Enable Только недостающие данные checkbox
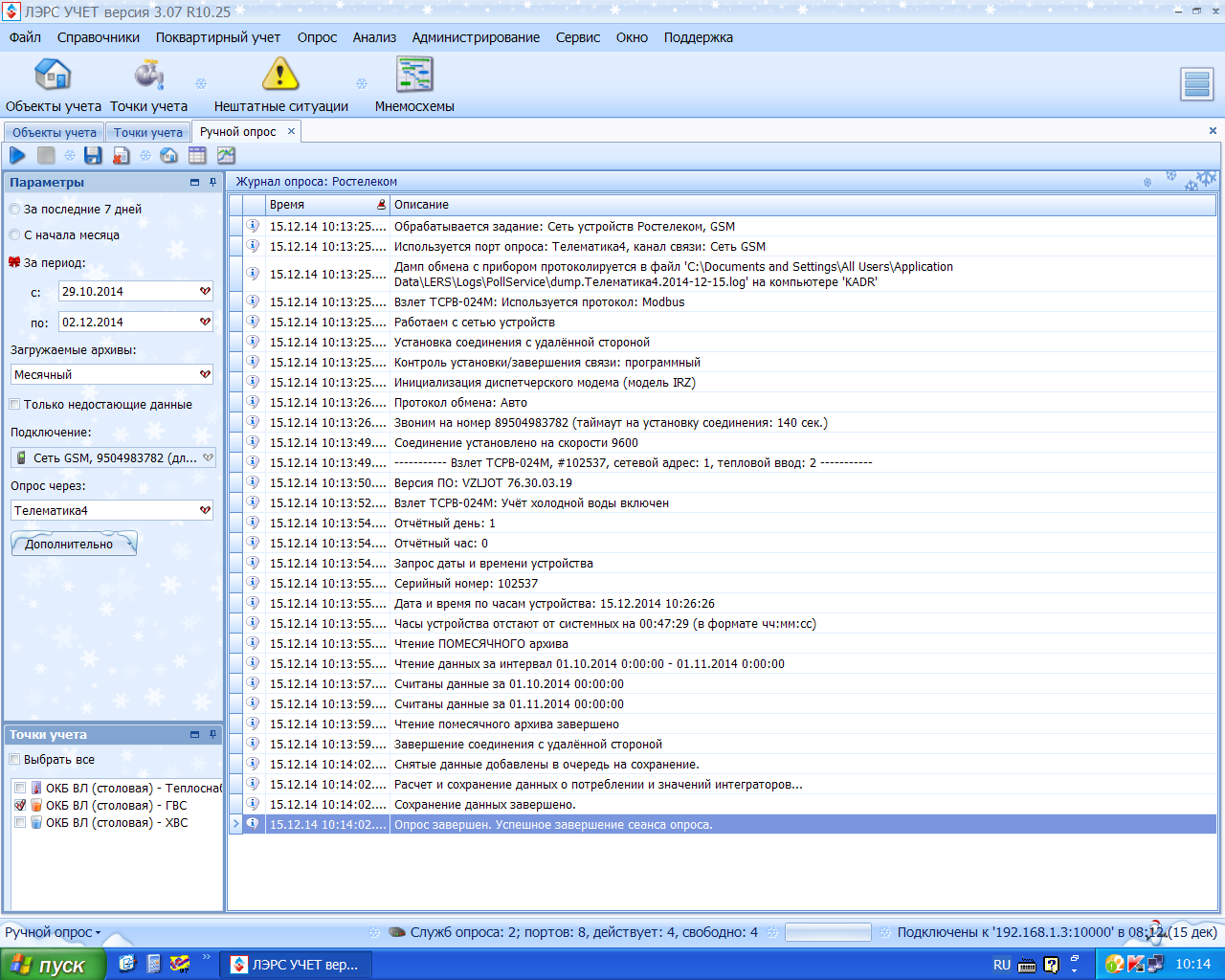The height and width of the screenshot is (980, 1225). (x=14, y=404)
